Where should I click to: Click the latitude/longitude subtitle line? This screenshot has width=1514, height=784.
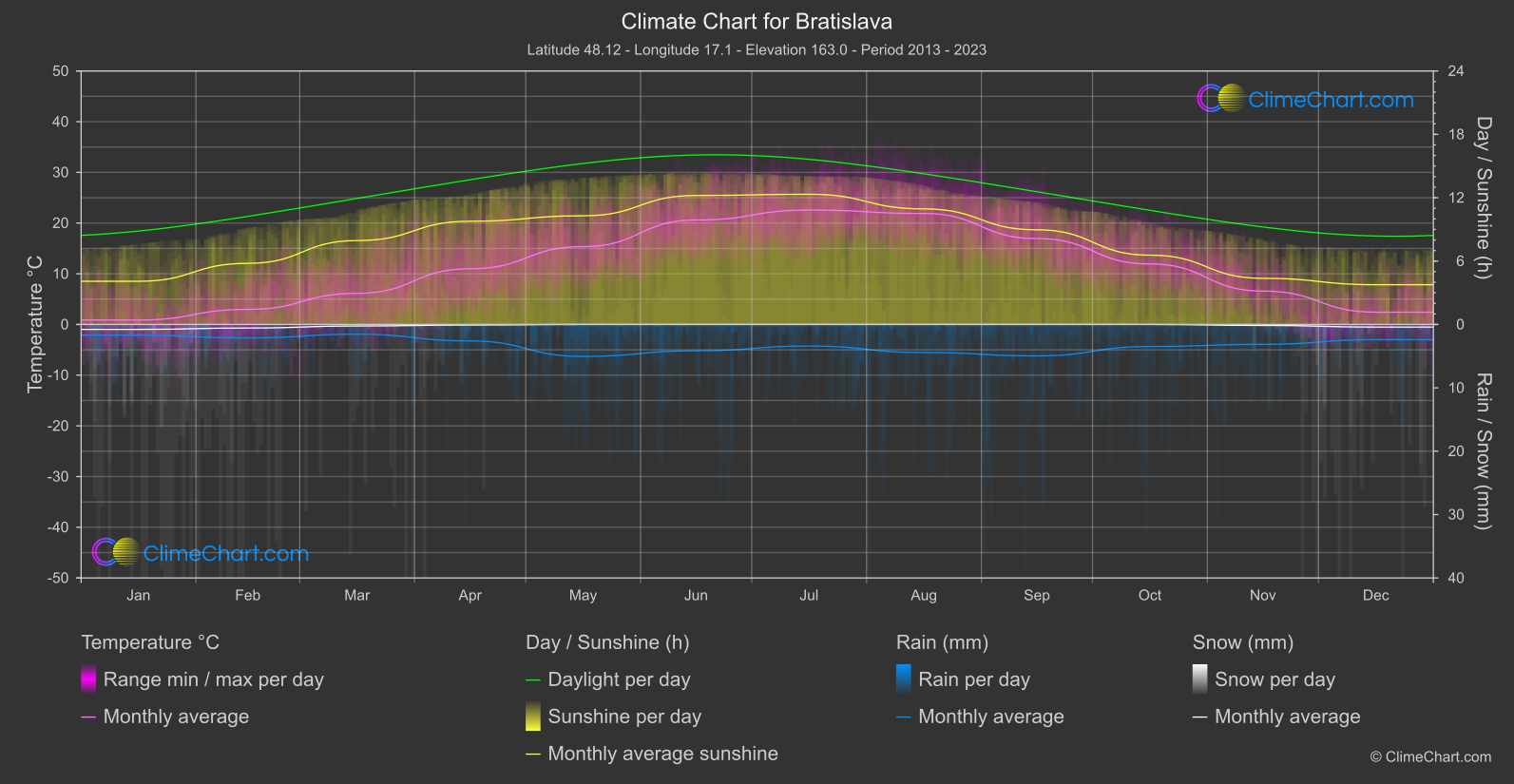757,49
